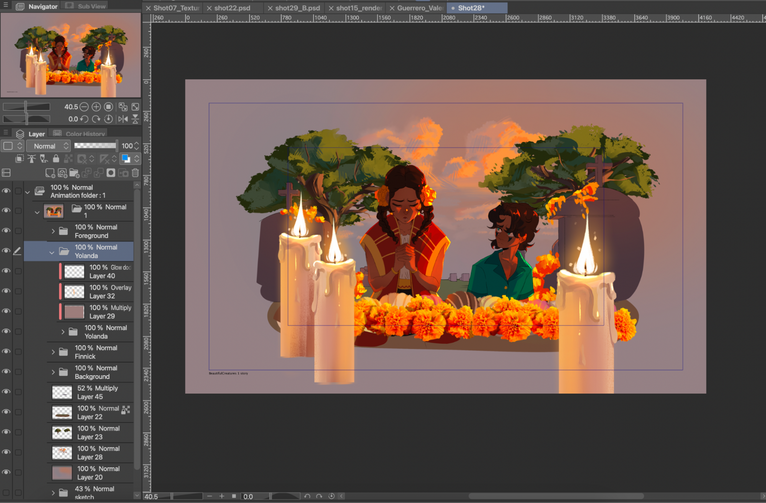Image resolution: width=766 pixels, height=503 pixels.
Task: Open the Color History panel tab
Action: (79, 133)
